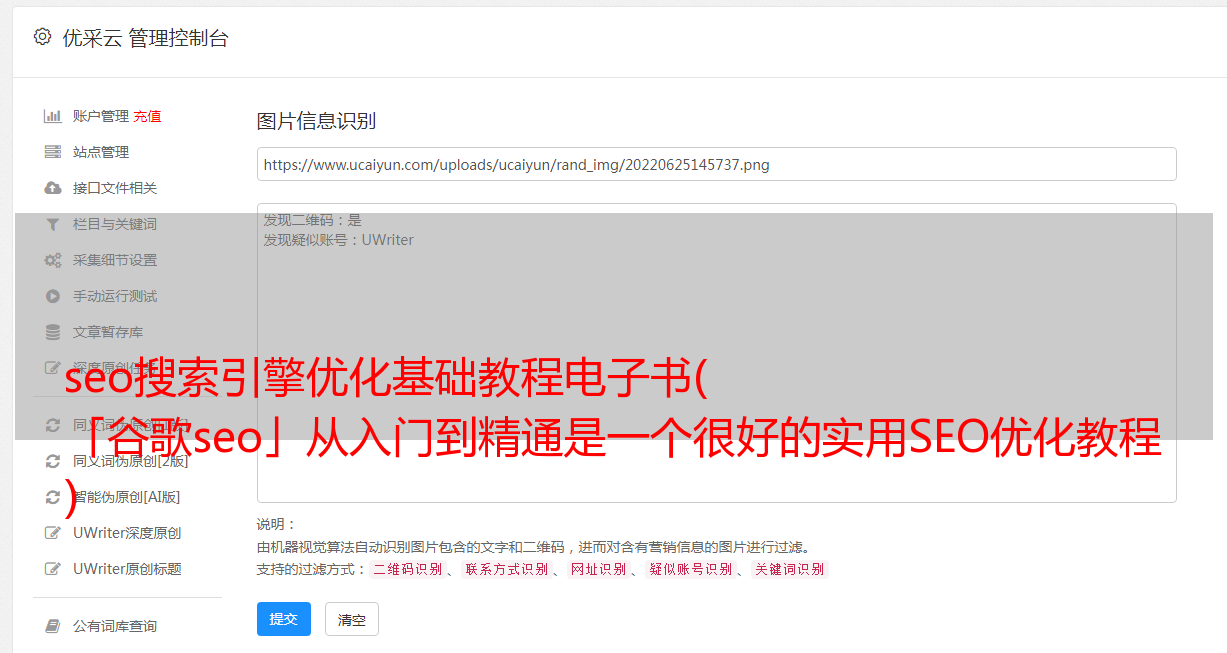Image resolution: width=1227 pixels, height=653 pixels.
Task: Open 账户管理 via its bar chart icon
Action: (53, 116)
